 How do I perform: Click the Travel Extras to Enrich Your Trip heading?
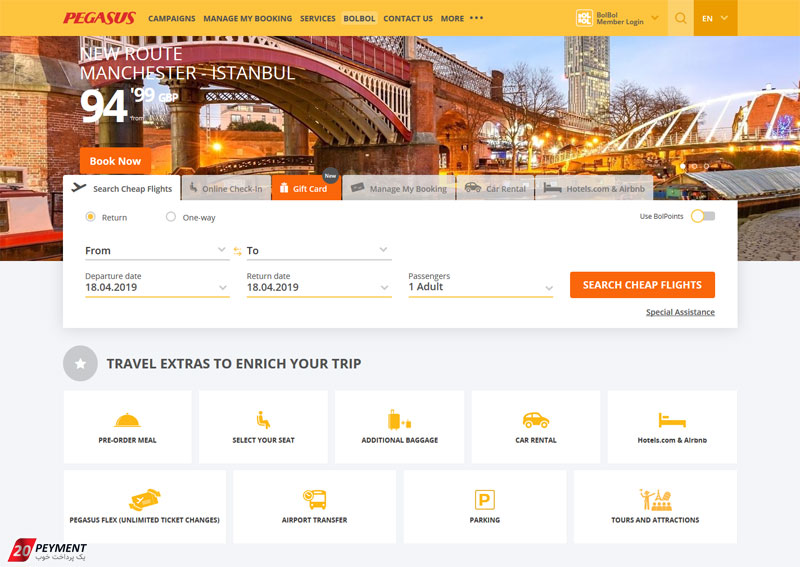234,363
